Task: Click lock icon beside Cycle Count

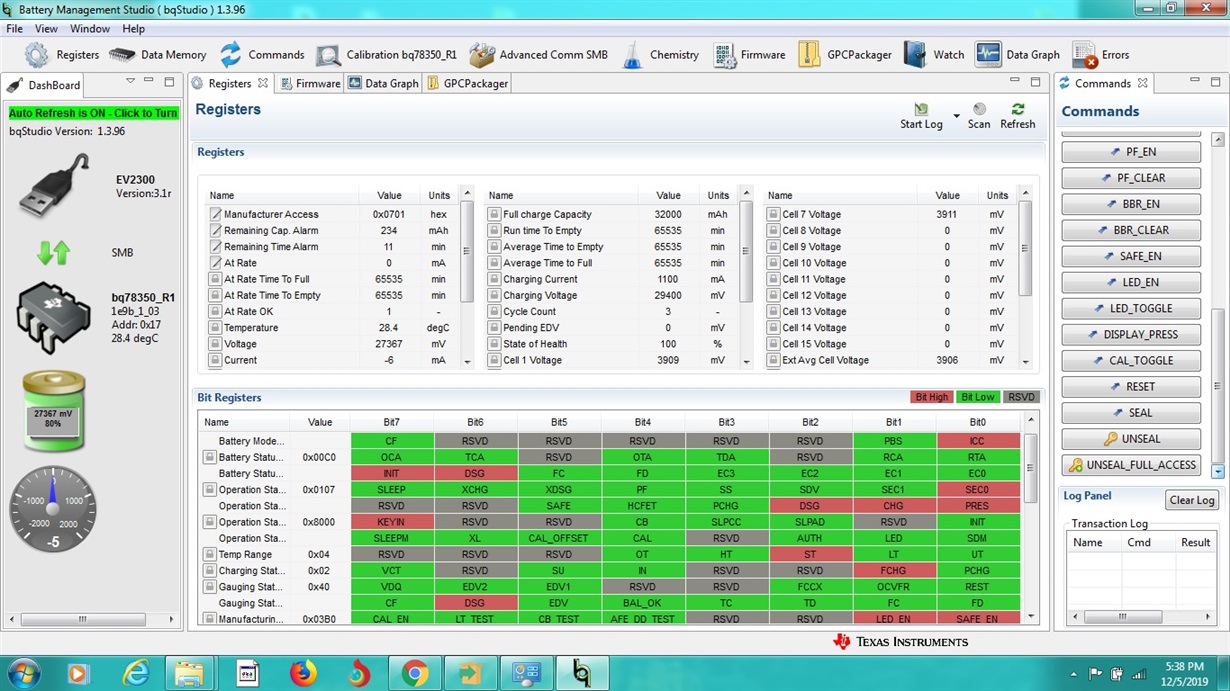Action: (494, 311)
